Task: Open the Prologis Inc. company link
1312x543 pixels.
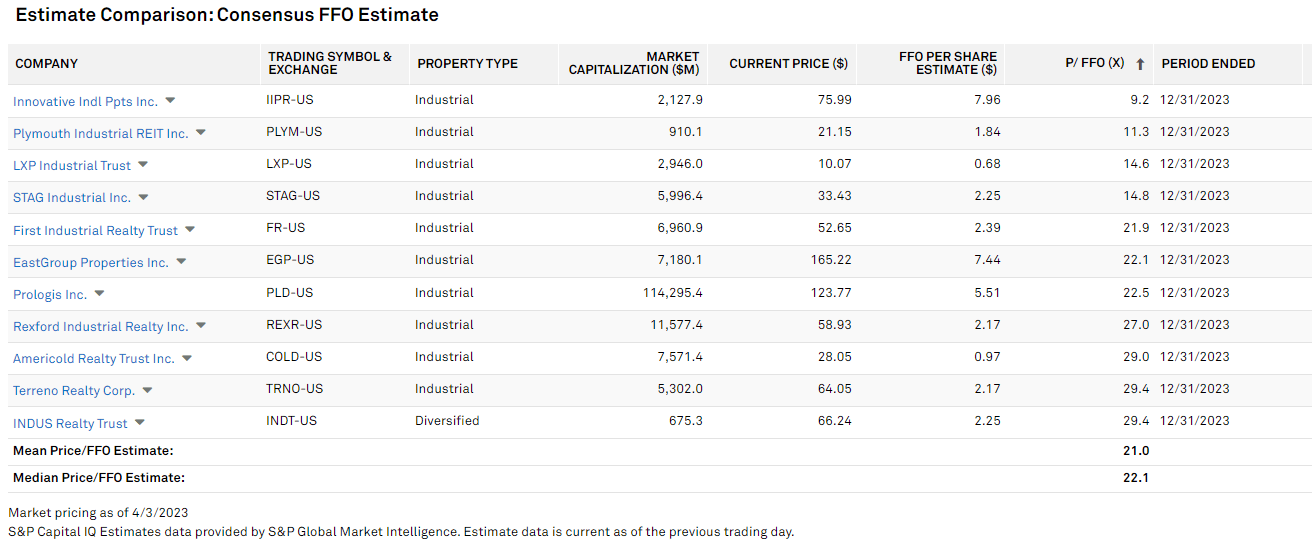Action: (x=50, y=295)
